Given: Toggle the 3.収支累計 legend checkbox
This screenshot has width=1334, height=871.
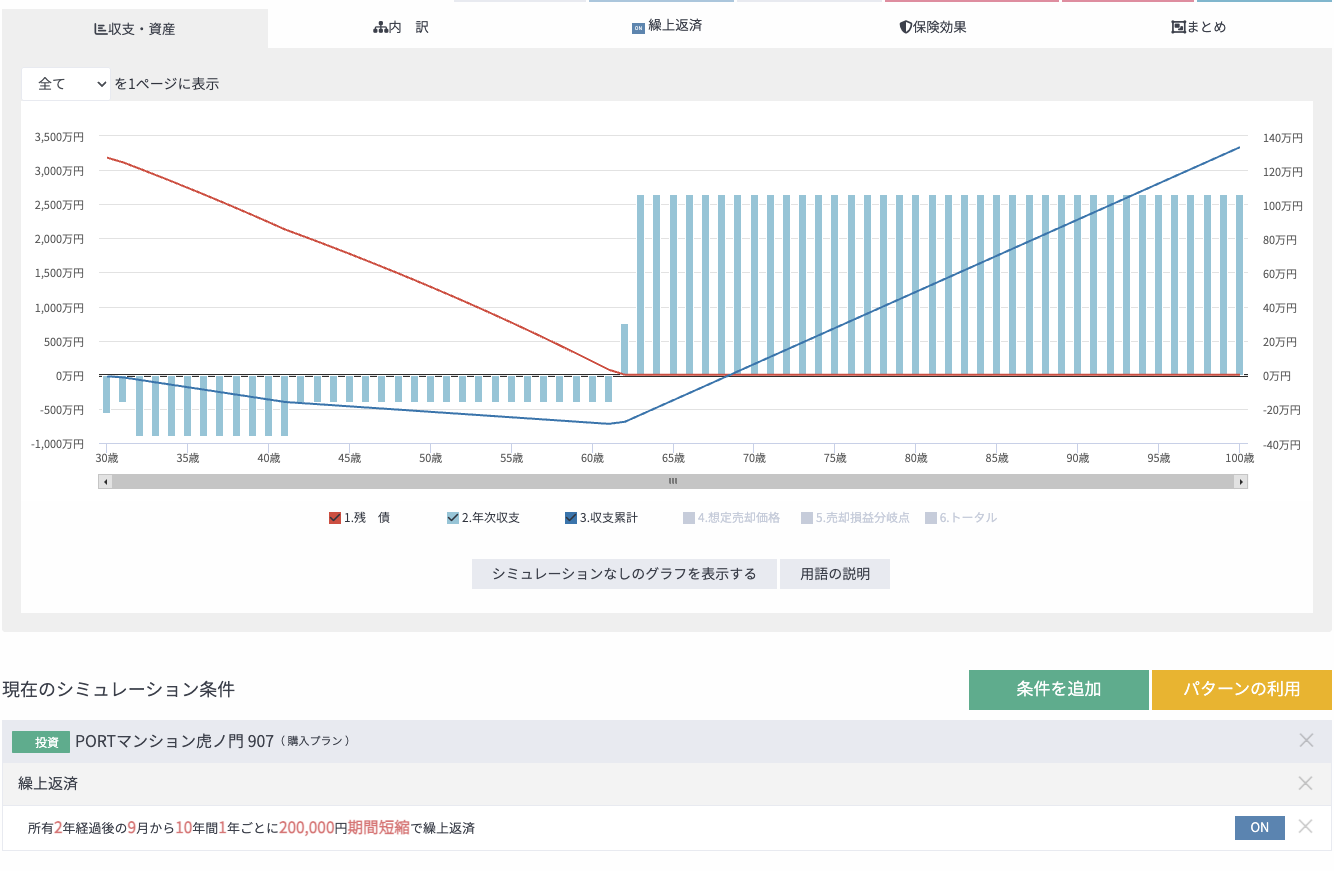Looking at the screenshot, I should tap(571, 518).
